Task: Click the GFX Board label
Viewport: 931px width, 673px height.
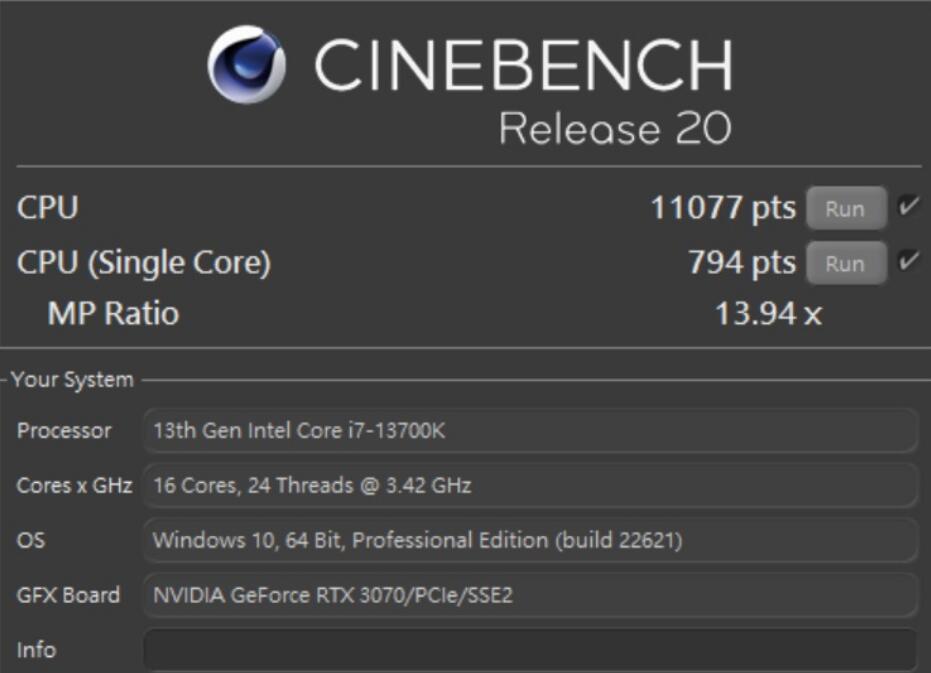Action: point(68,595)
